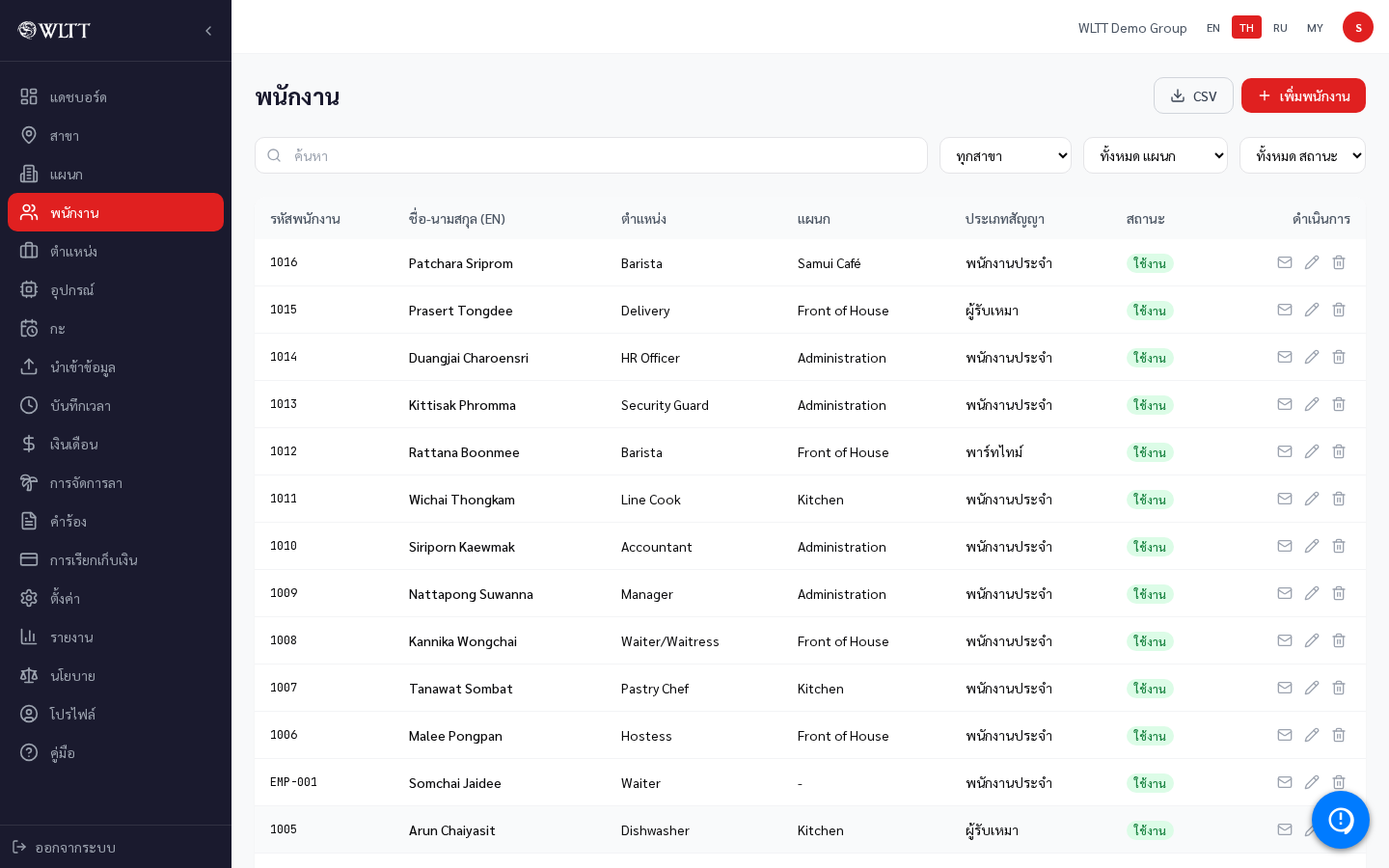This screenshot has width=1389, height=868.
Task: Switch language to MY
Action: 1315,28
